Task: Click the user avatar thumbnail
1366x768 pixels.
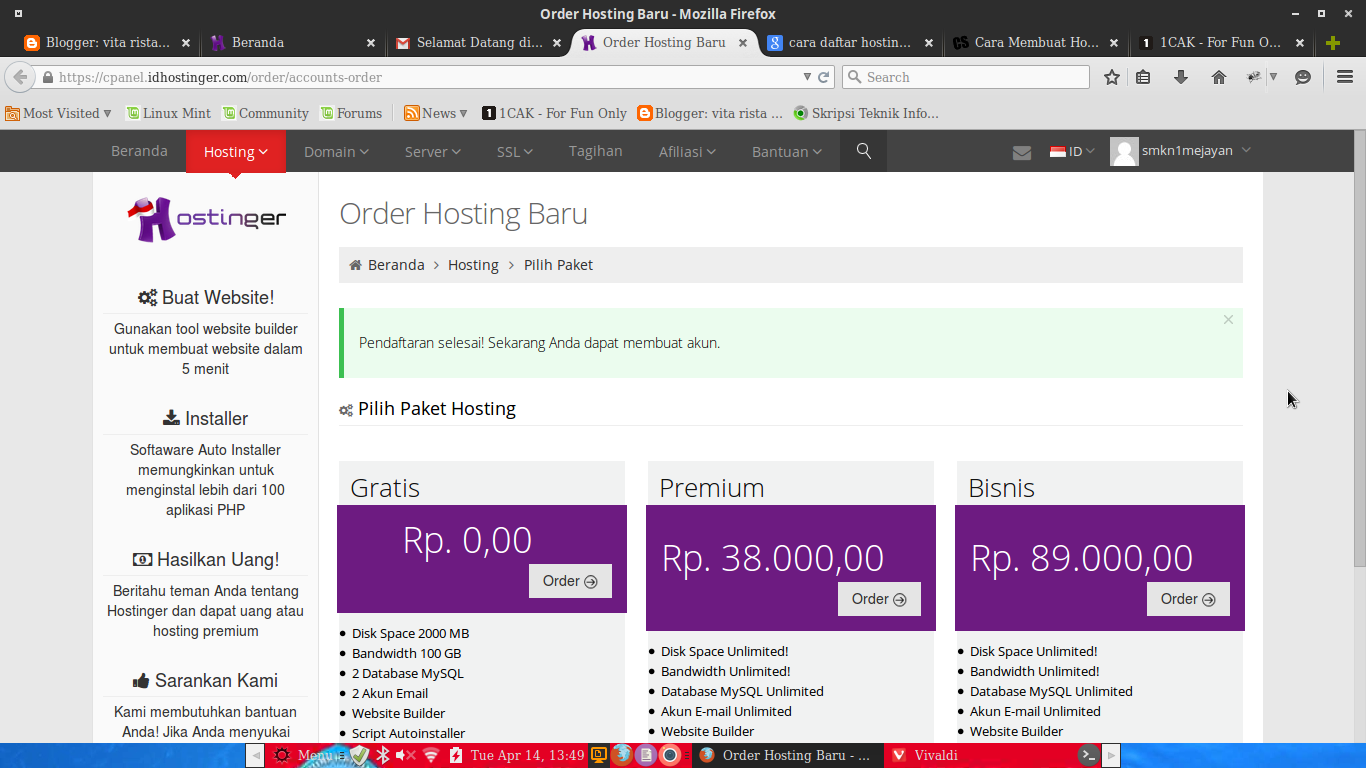Action: coord(1124,152)
